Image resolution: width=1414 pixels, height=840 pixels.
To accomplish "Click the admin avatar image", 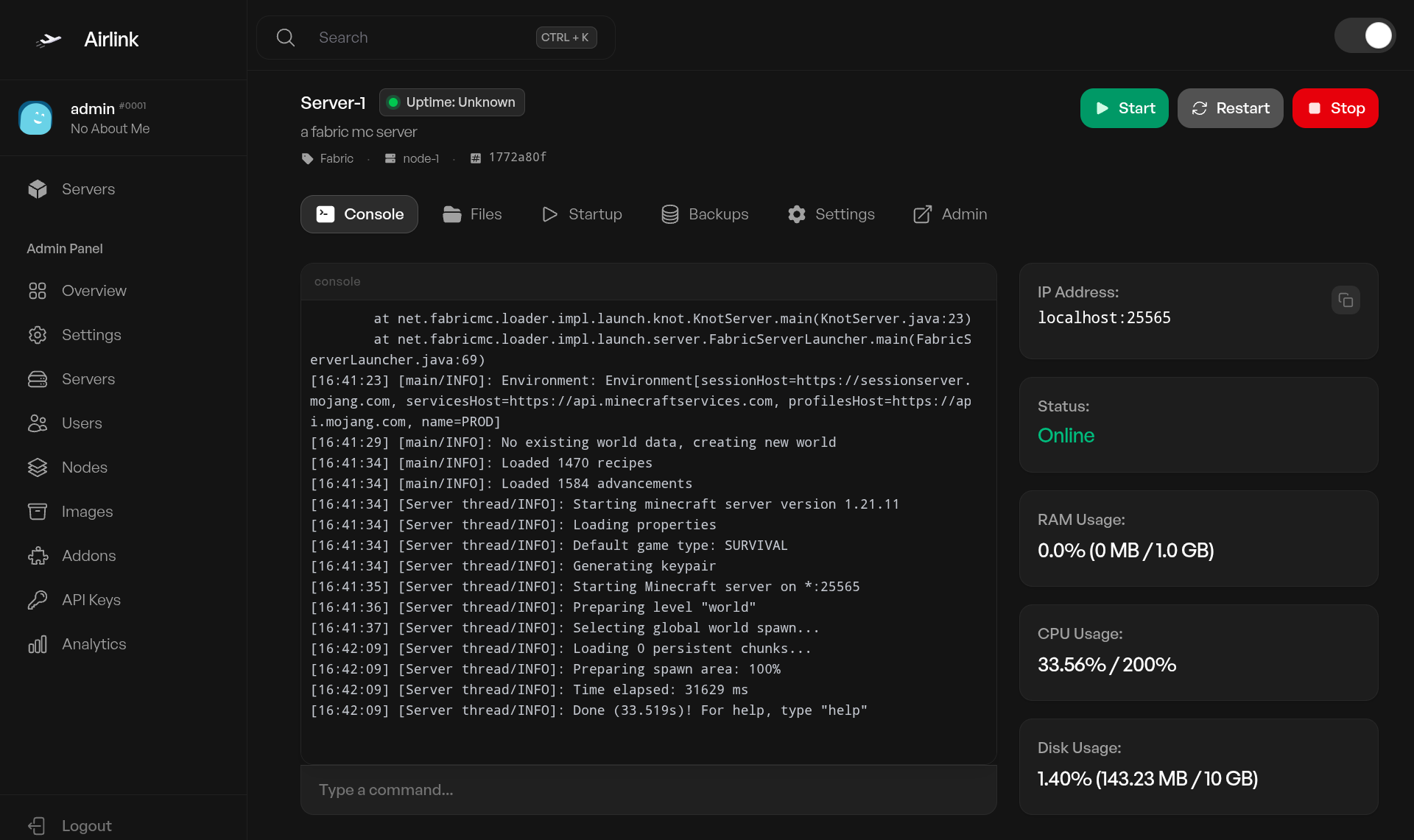I will point(35,118).
